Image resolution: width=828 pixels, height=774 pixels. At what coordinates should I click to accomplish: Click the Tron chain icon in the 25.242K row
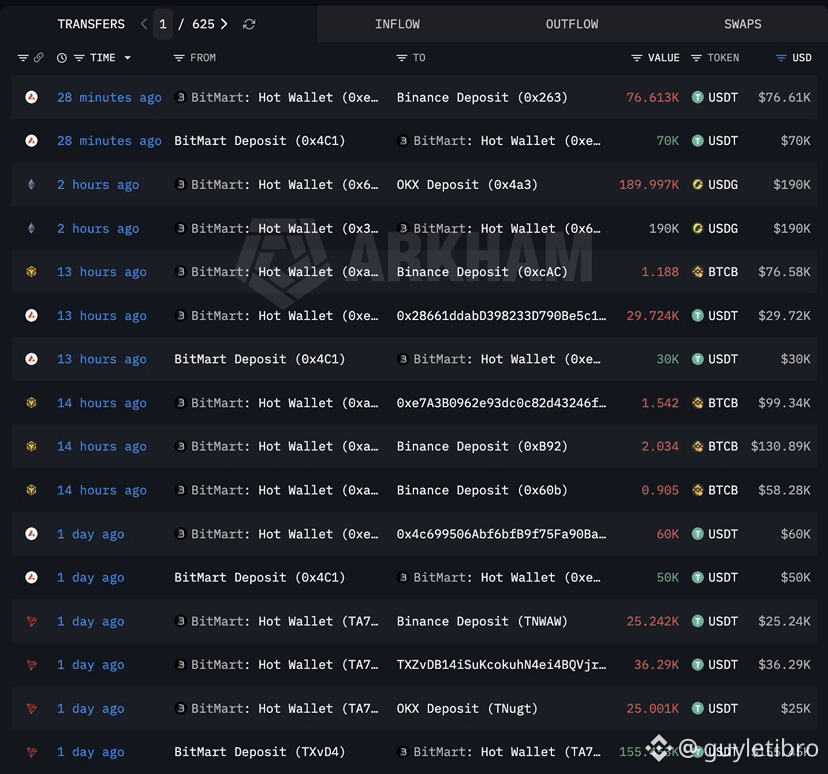pyautogui.click(x=32, y=621)
